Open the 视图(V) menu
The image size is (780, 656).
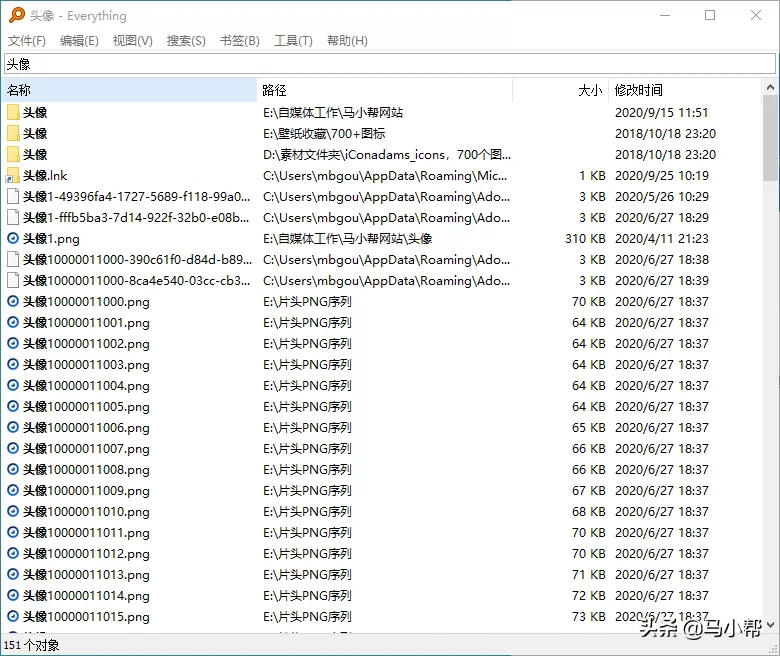tap(132, 41)
